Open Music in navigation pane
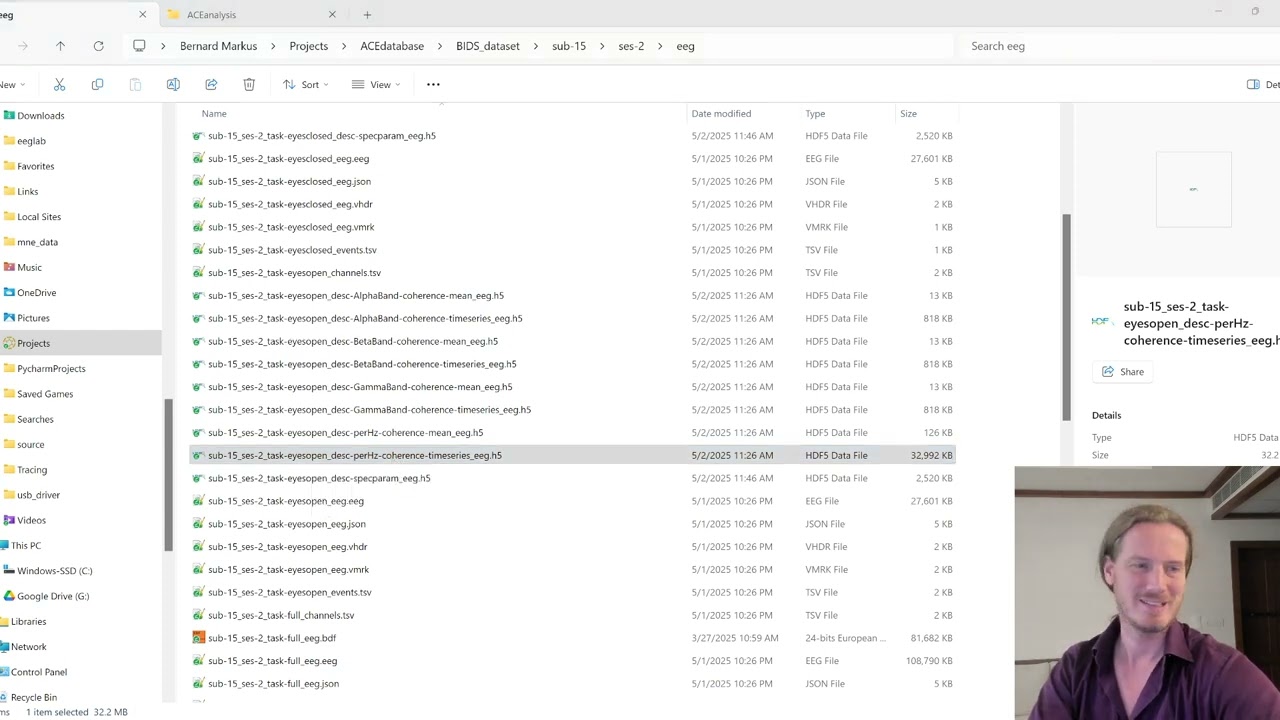This screenshot has height=720, width=1280. (29, 267)
